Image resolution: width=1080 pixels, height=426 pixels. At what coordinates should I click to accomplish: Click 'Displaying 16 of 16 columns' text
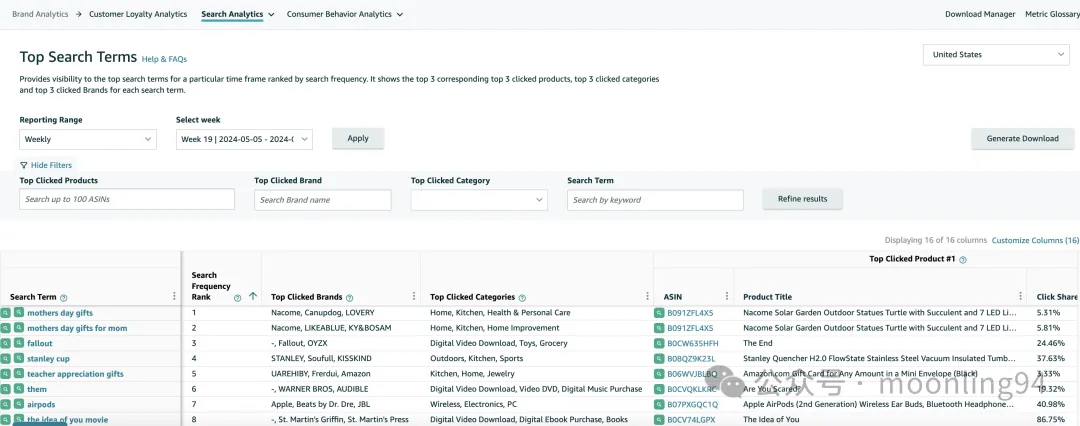click(x=936, y=241)
